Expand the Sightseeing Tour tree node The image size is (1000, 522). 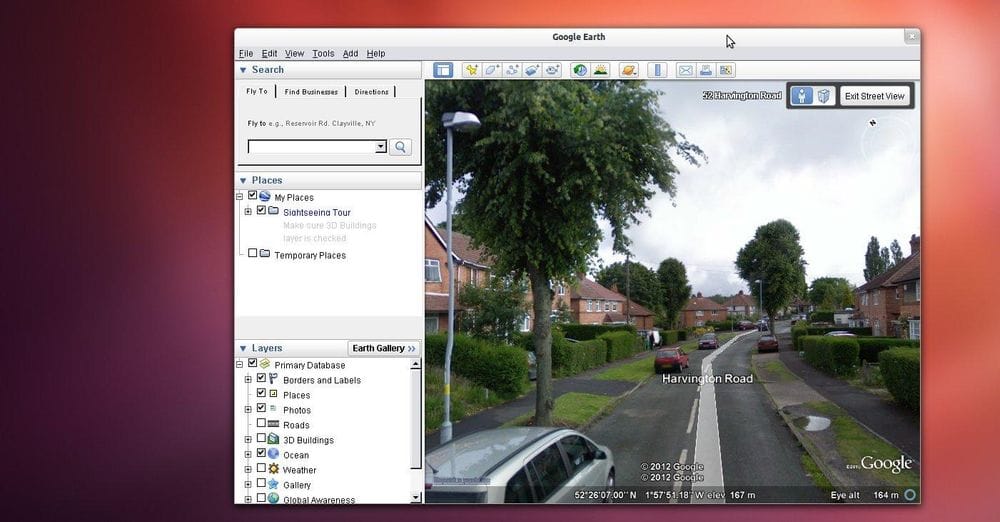click(x=248, y=211)
